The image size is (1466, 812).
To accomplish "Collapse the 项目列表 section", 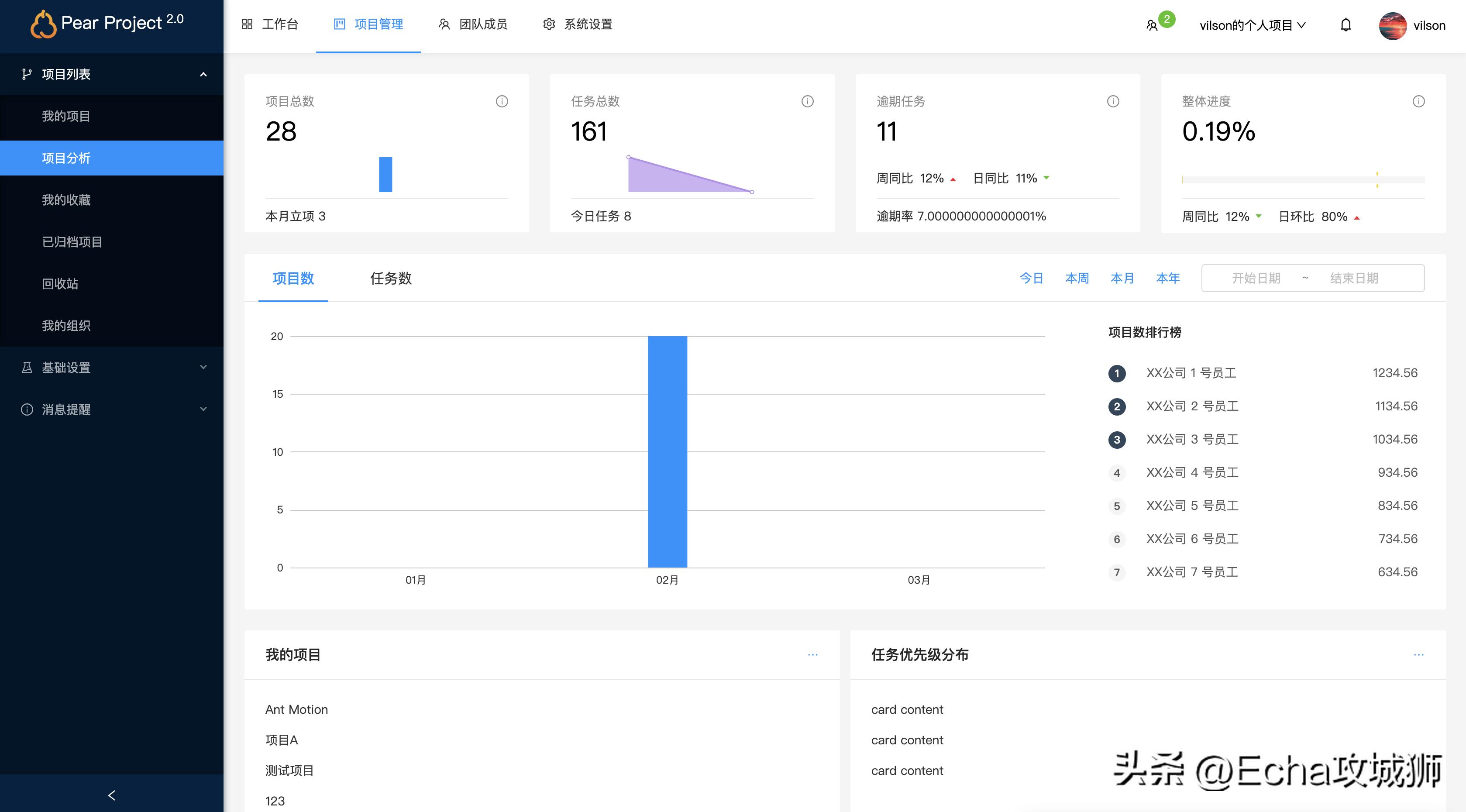I will (x=204, y=74).
